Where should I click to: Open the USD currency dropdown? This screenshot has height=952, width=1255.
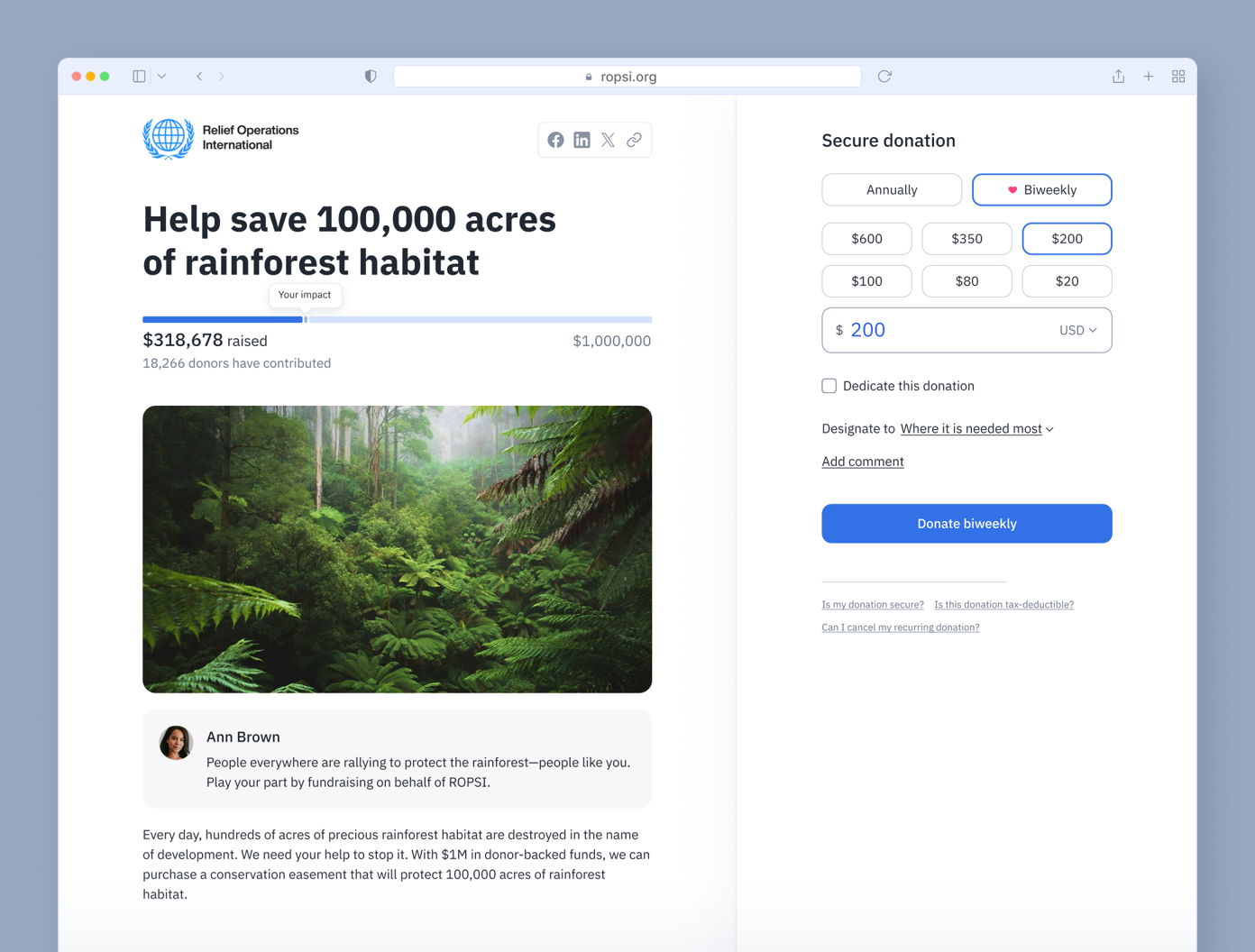coord(1077,330)
